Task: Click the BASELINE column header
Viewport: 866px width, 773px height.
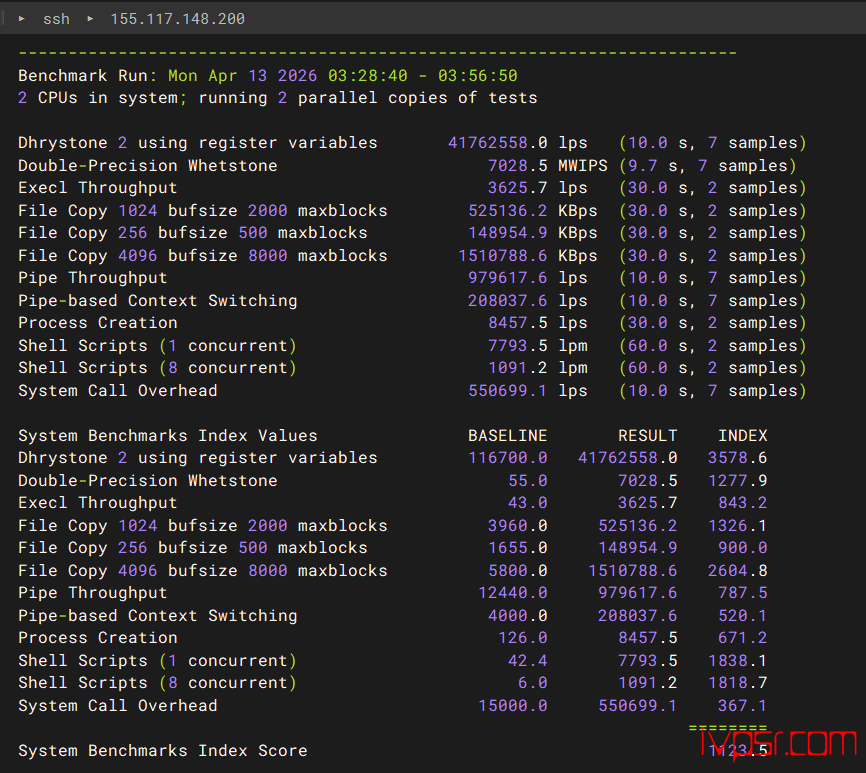Action: 507,436
